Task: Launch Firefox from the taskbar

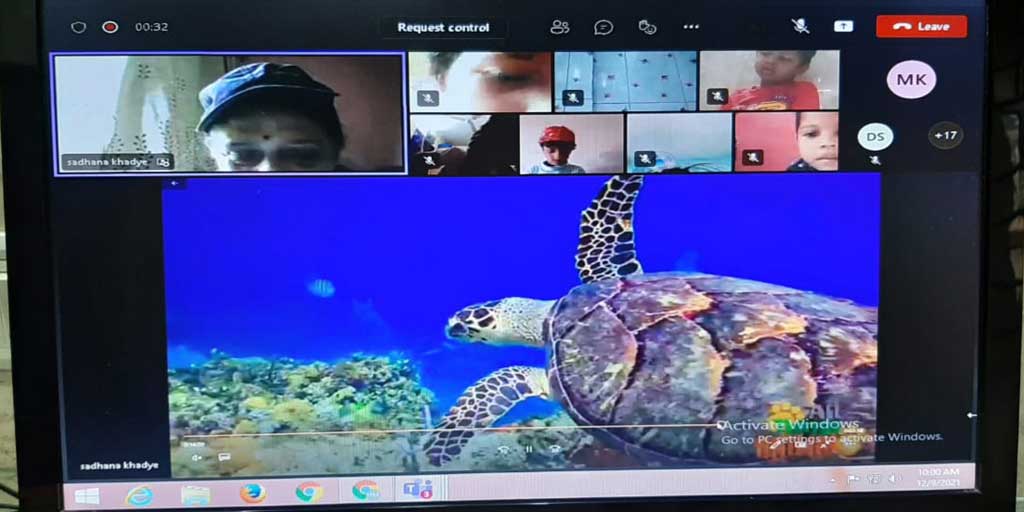Action: tap(253, 493)
